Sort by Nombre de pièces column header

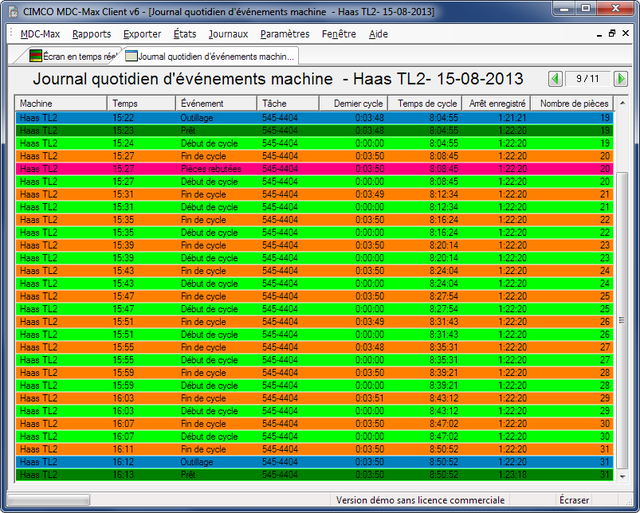point(572,104)
